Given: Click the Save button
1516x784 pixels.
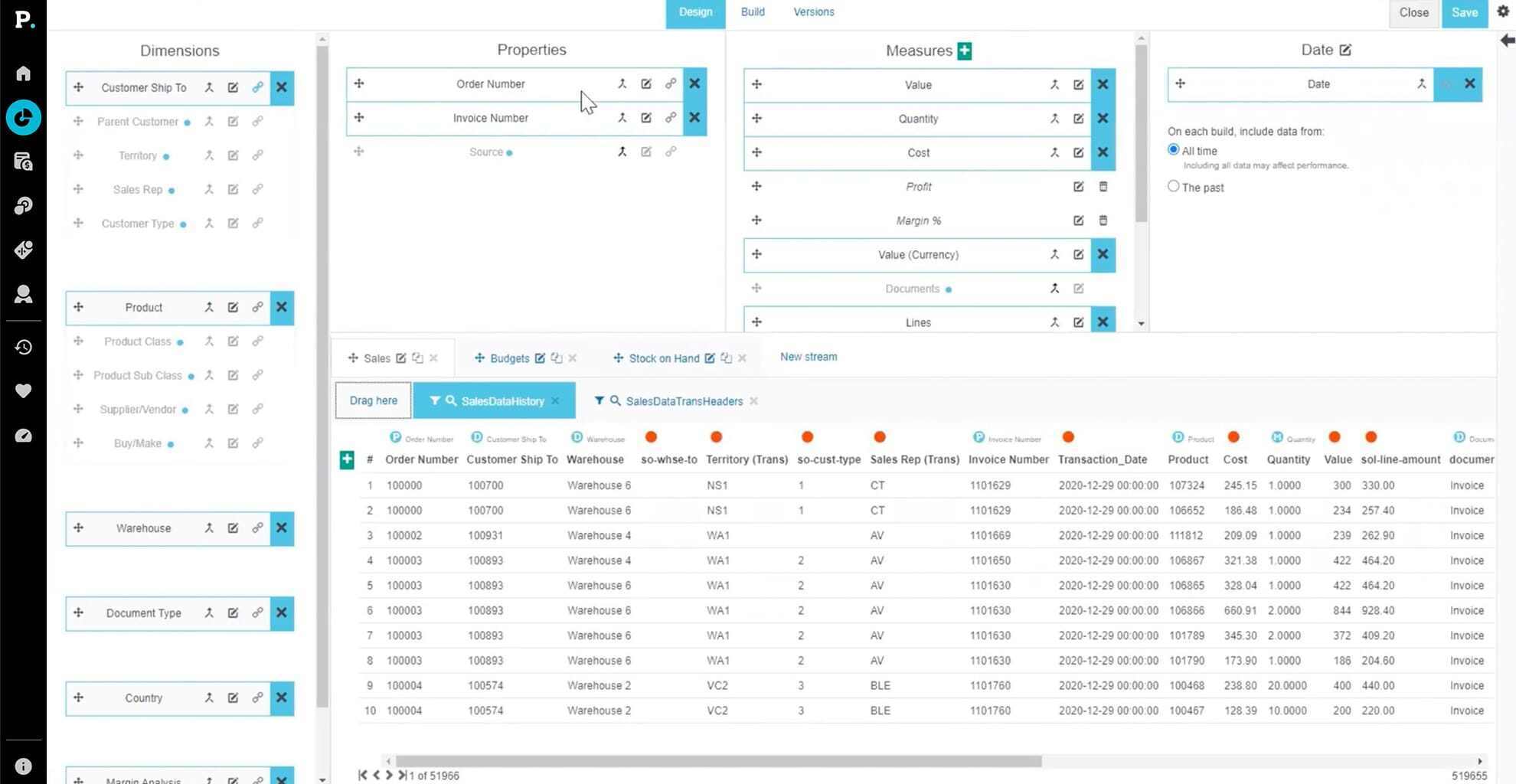Looking at the screenshot, I should pyautogui.click(x=1464, y=13).
